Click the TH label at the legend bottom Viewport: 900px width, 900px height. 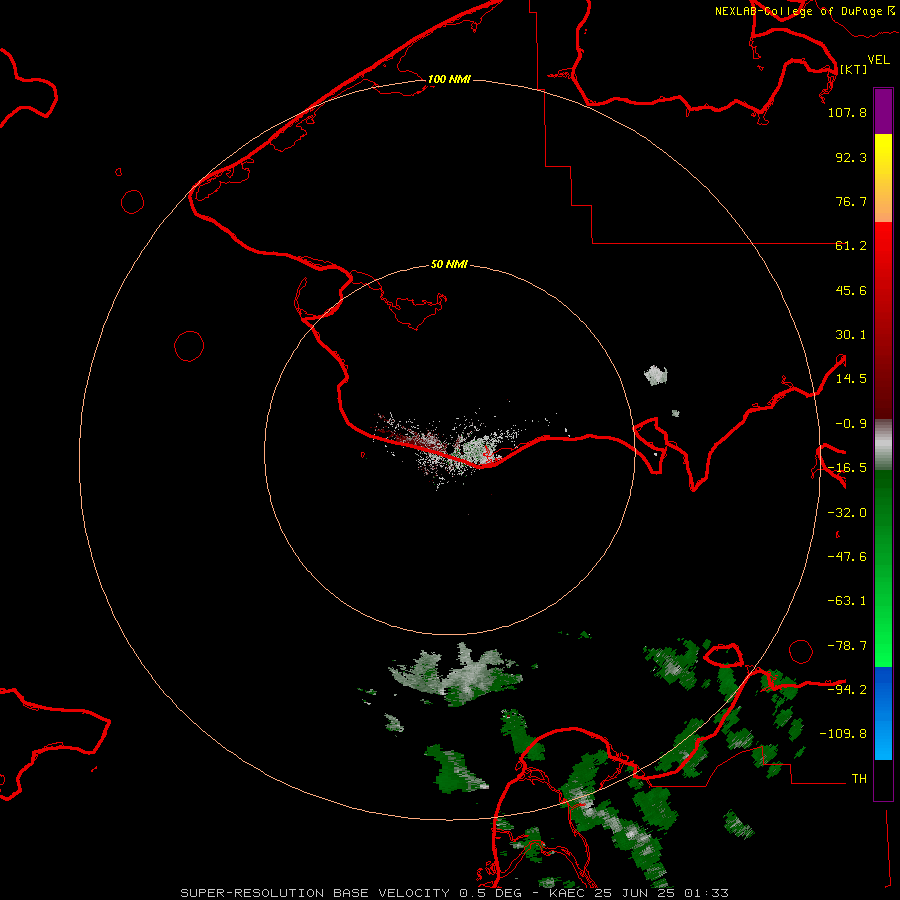coord(859,779)
